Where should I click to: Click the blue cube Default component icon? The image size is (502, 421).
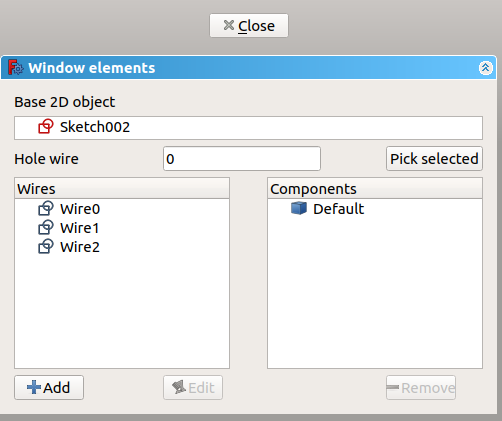pos(299,208)
